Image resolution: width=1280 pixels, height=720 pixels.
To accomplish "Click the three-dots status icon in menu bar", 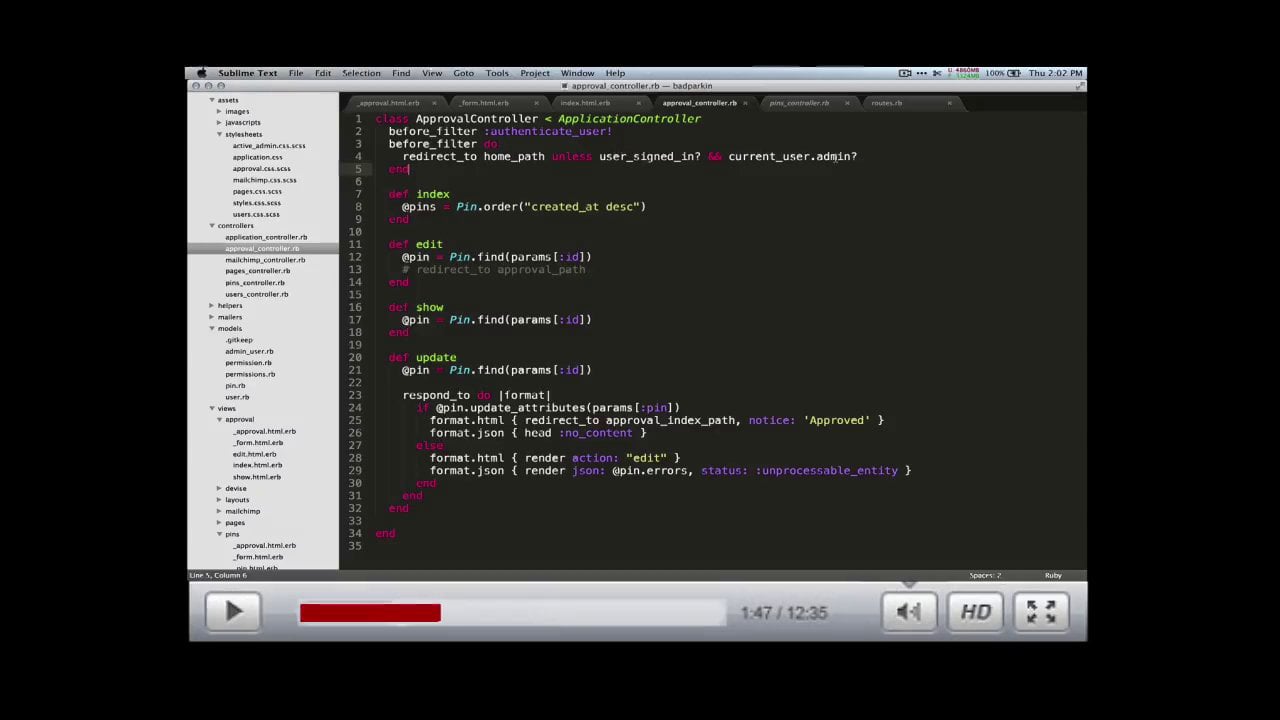I will [921, 73].
